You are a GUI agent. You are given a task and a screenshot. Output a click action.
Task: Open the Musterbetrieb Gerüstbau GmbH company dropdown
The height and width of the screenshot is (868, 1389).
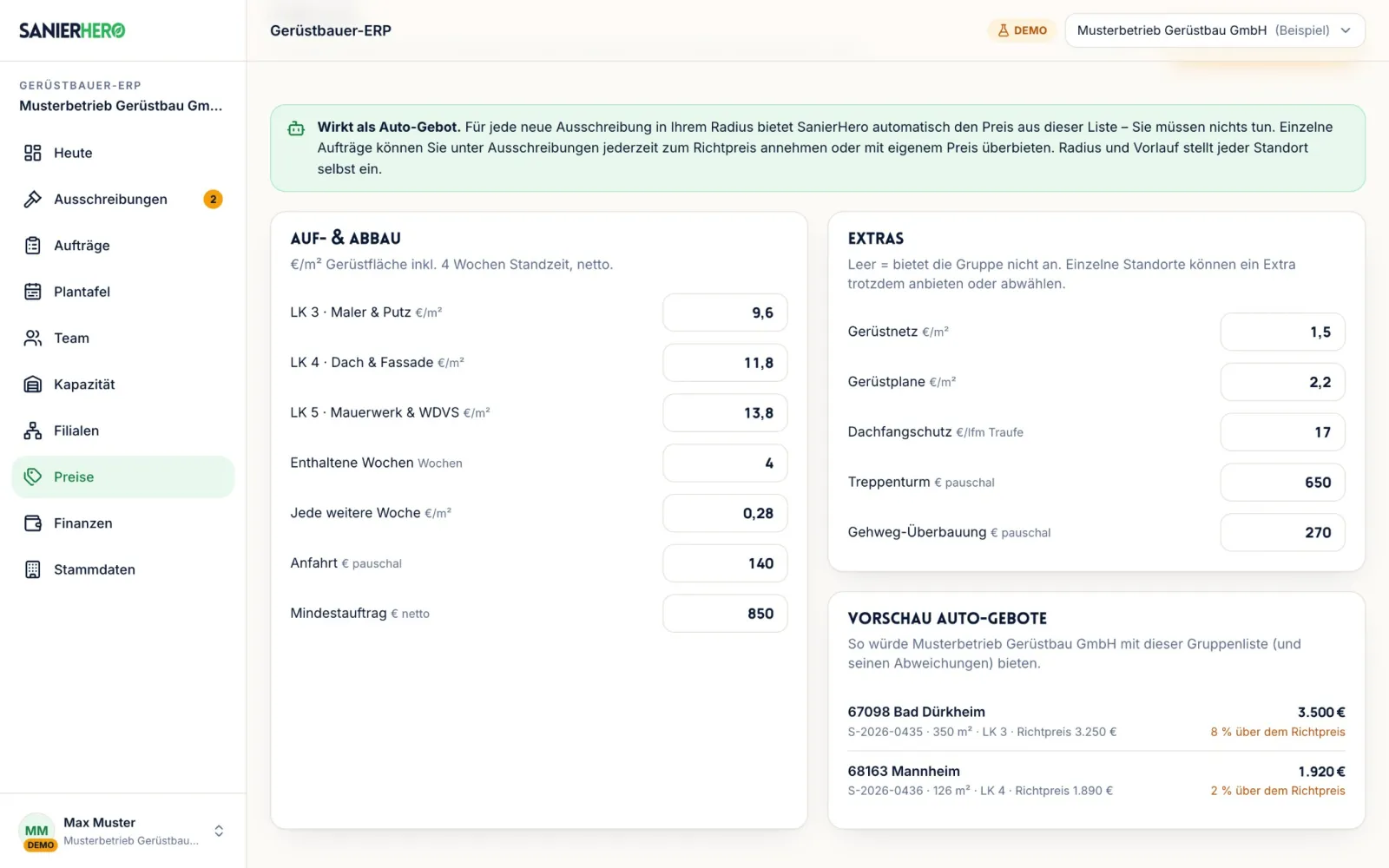pyautogui.click(x=1215, y=30)
